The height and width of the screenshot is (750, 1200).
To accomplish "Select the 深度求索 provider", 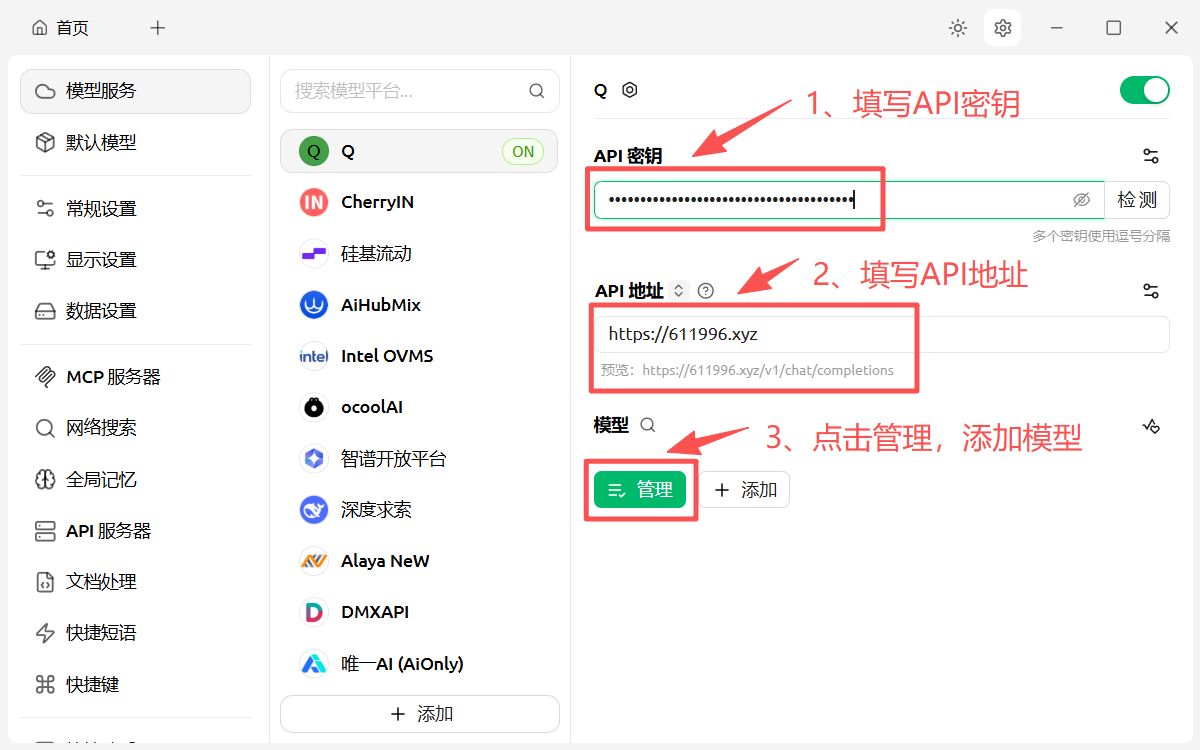I will (419, 510).
